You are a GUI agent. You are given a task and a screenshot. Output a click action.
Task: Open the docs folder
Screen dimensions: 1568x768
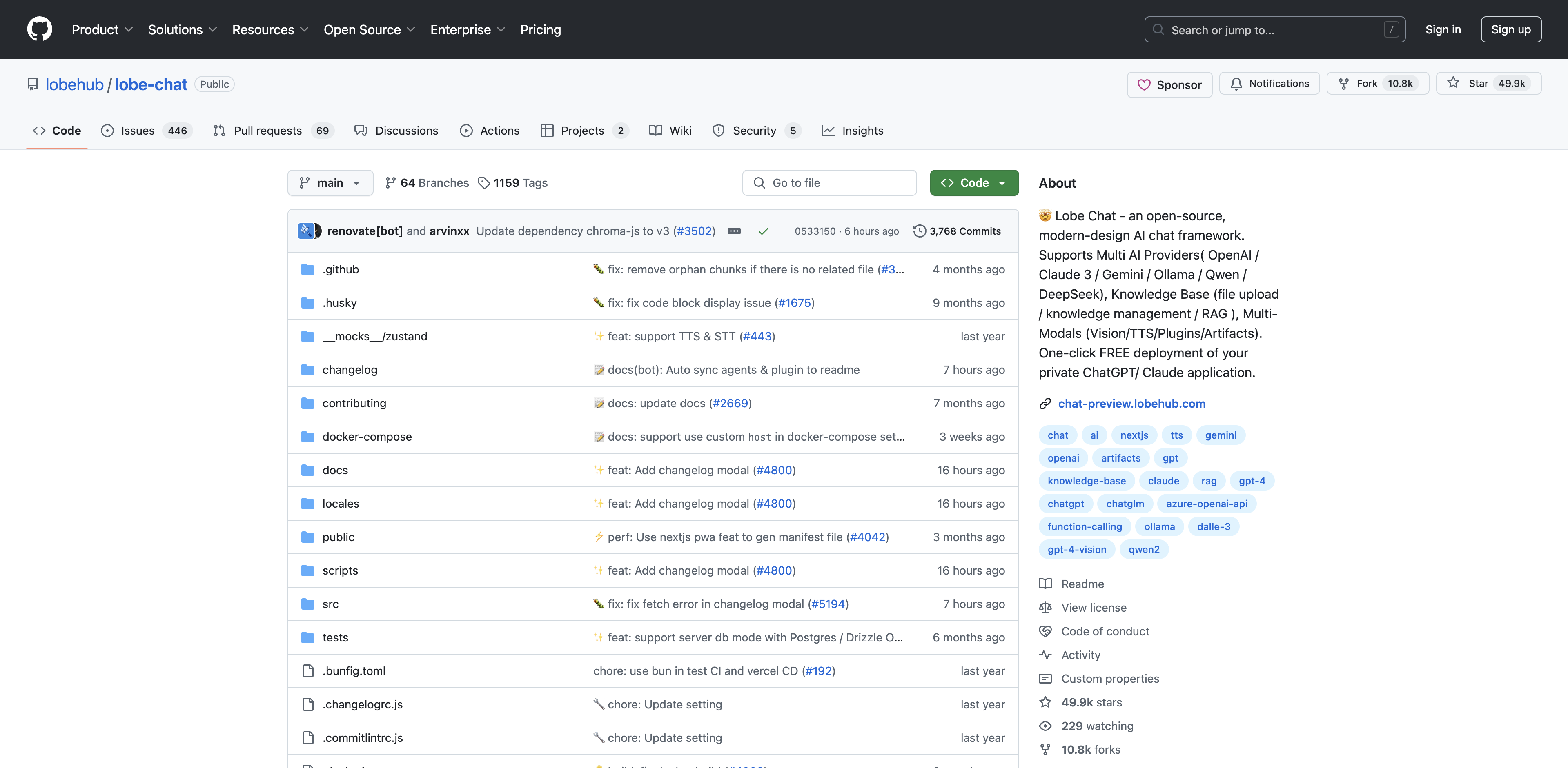[x=335, y=469]
